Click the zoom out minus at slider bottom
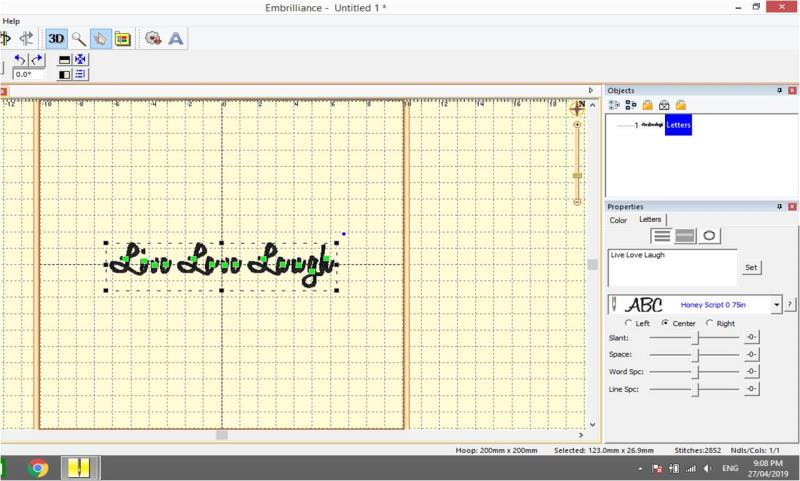This screenshot has height=481, width=800. (577, 202)
